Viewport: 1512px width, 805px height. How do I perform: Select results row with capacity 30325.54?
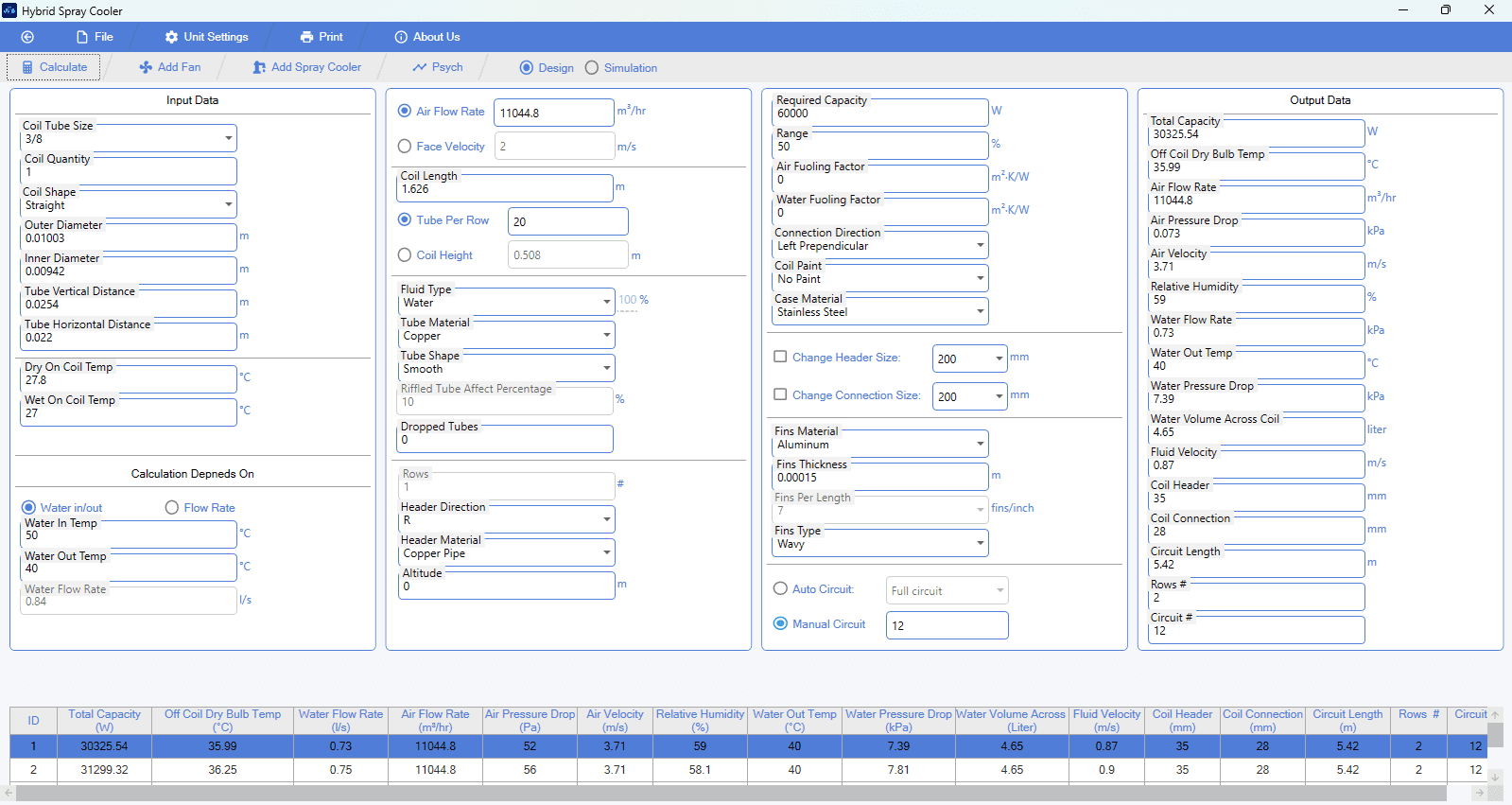click(x=748, y=746)
